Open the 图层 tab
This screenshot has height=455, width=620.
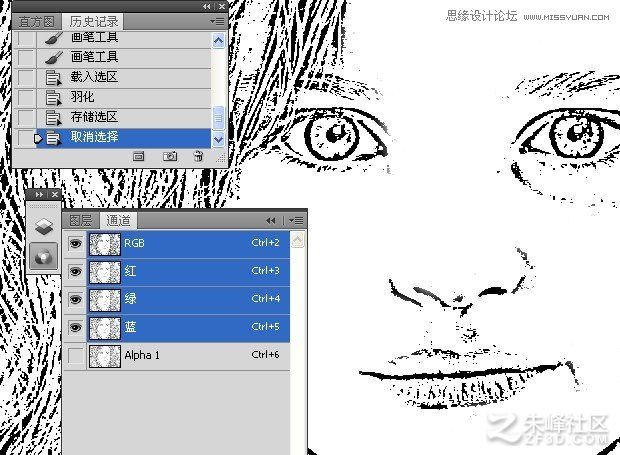pyautogui.click(x=81, y=221)
